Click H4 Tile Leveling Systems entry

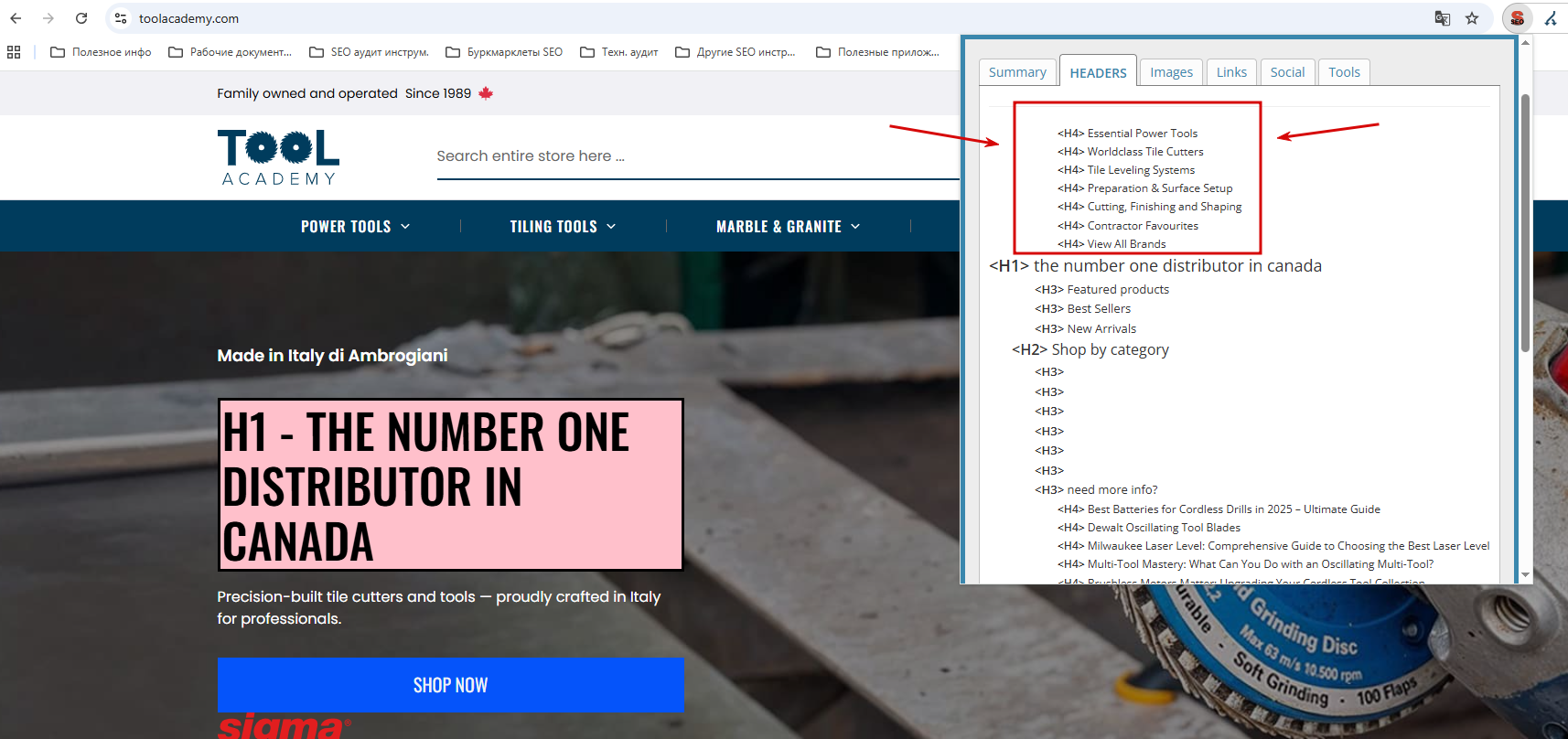coord(1126,170)
